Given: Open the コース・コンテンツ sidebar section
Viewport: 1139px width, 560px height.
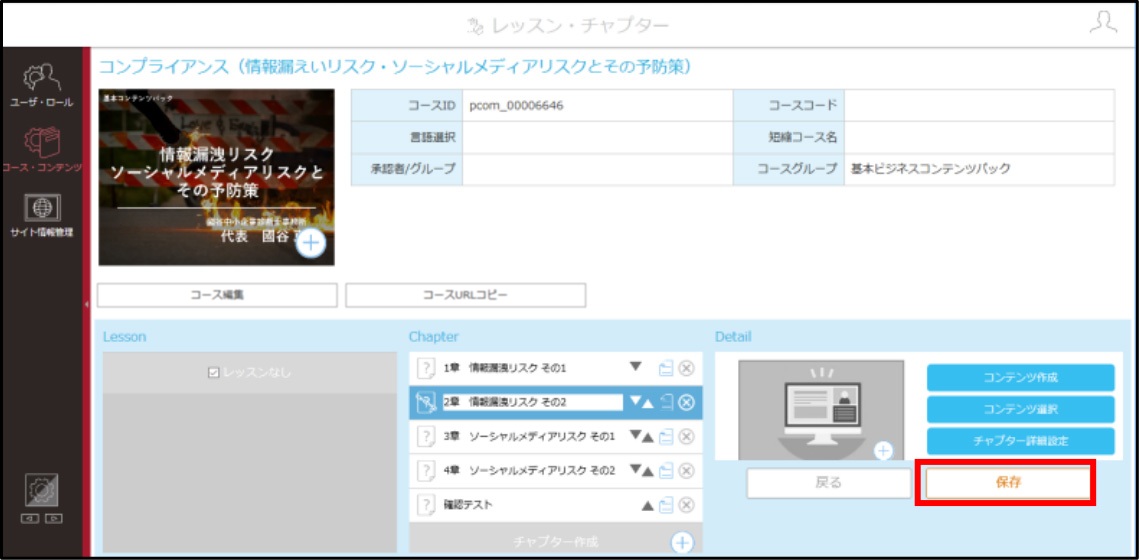Looking at the screenshot, I should pos(41,151).
